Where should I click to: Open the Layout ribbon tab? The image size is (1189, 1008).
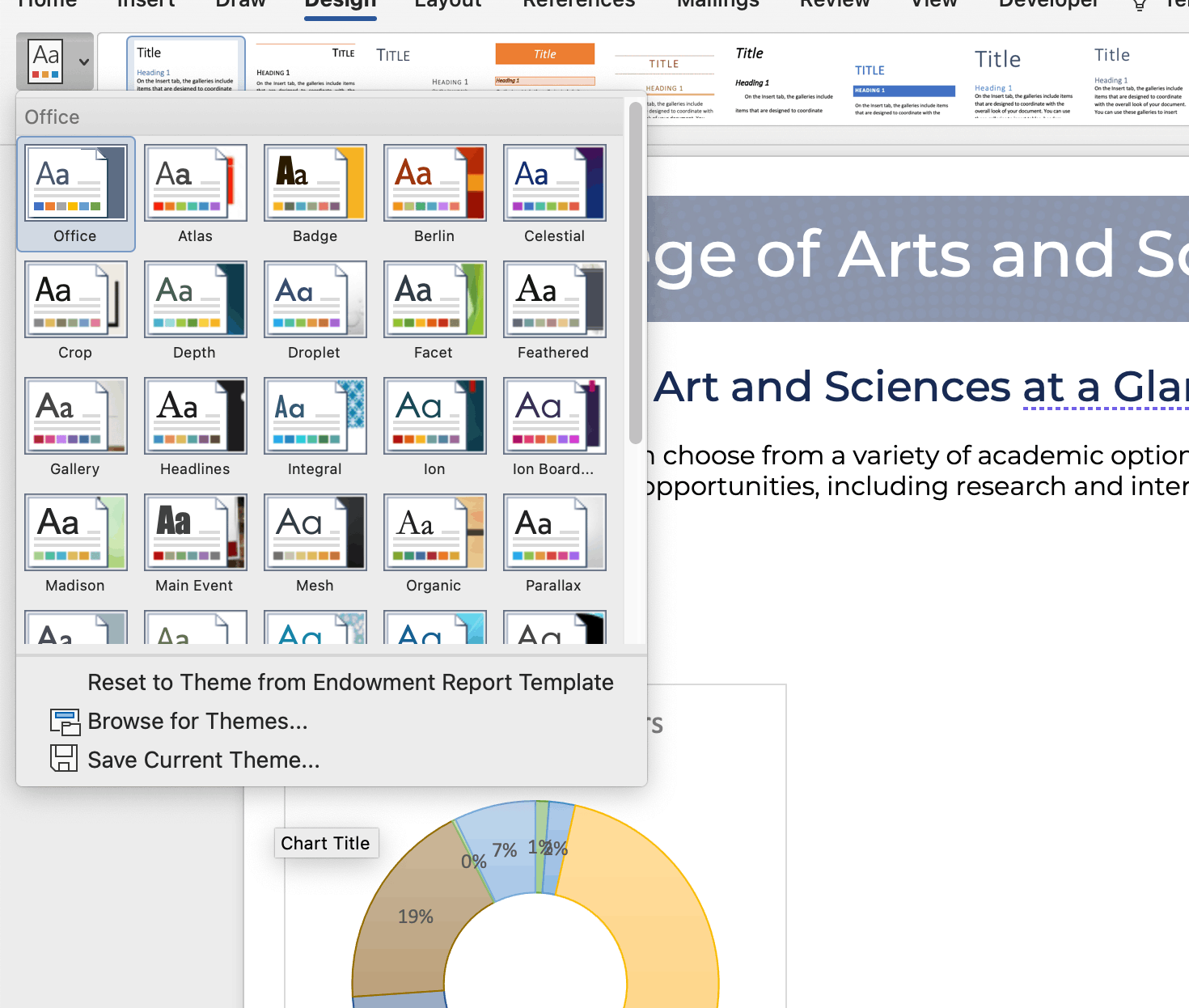(x=448, y=3)
